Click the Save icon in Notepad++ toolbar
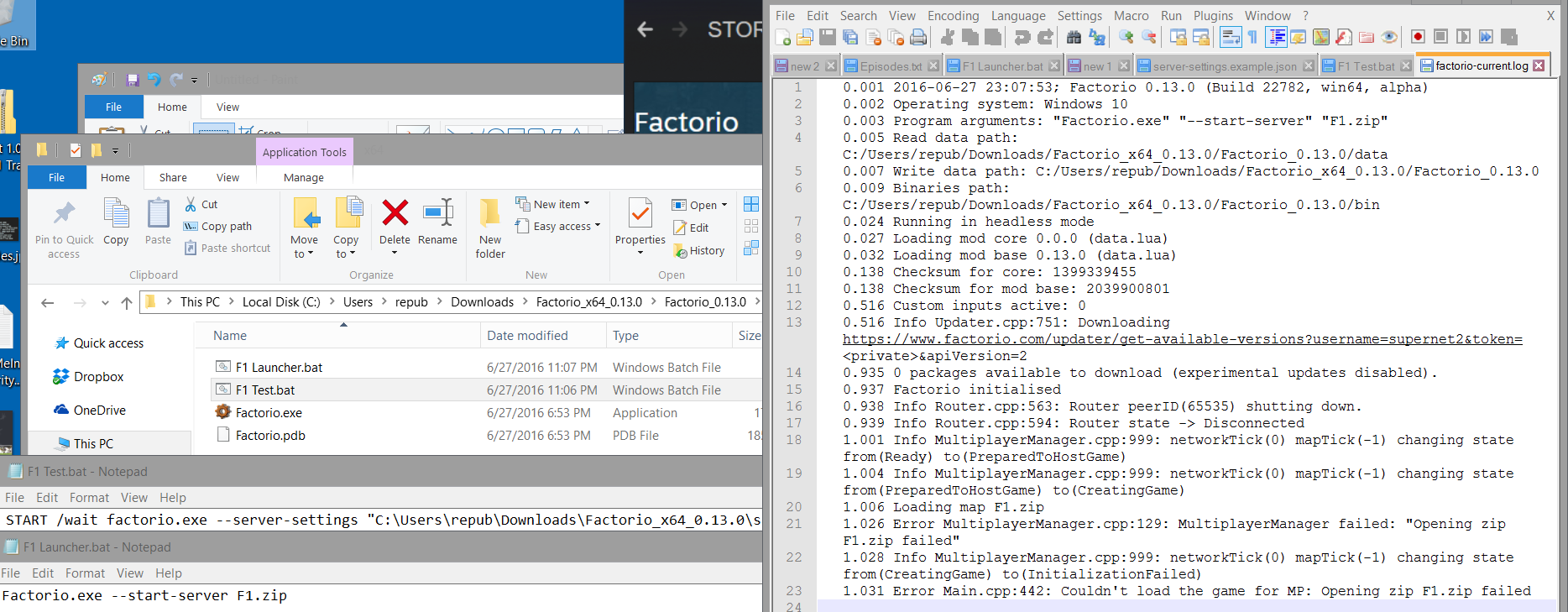 click(828, 37)
